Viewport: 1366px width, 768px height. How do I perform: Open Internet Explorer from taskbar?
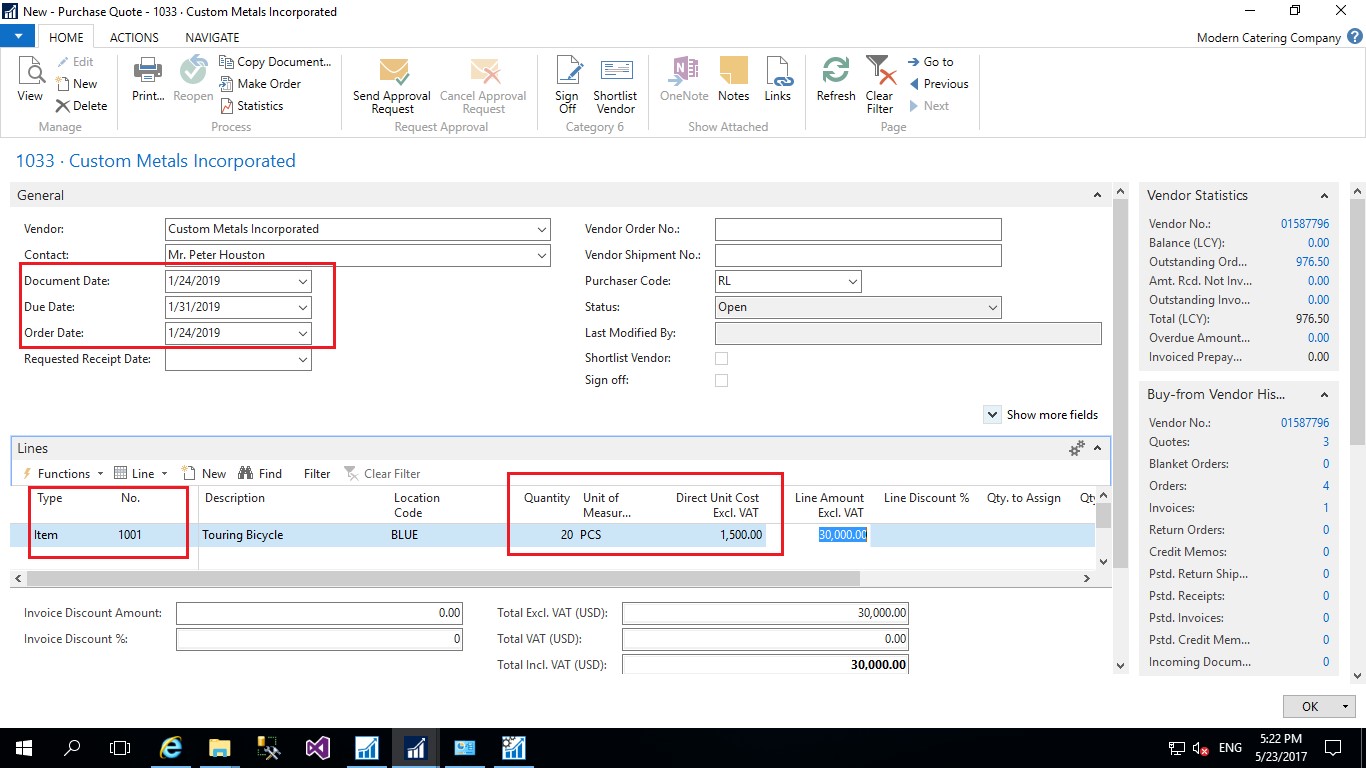[171, 747]
